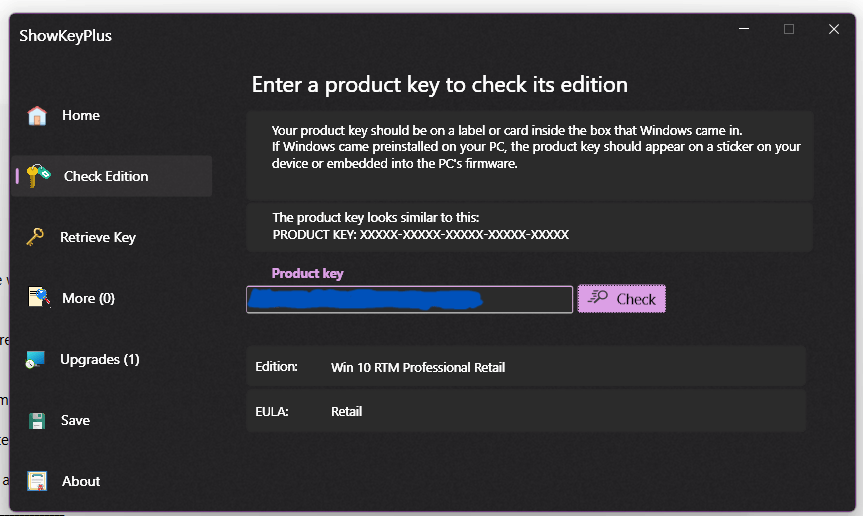Select the More (0) menu label
The width and height of the screenshot is (863, 516).
88,298
